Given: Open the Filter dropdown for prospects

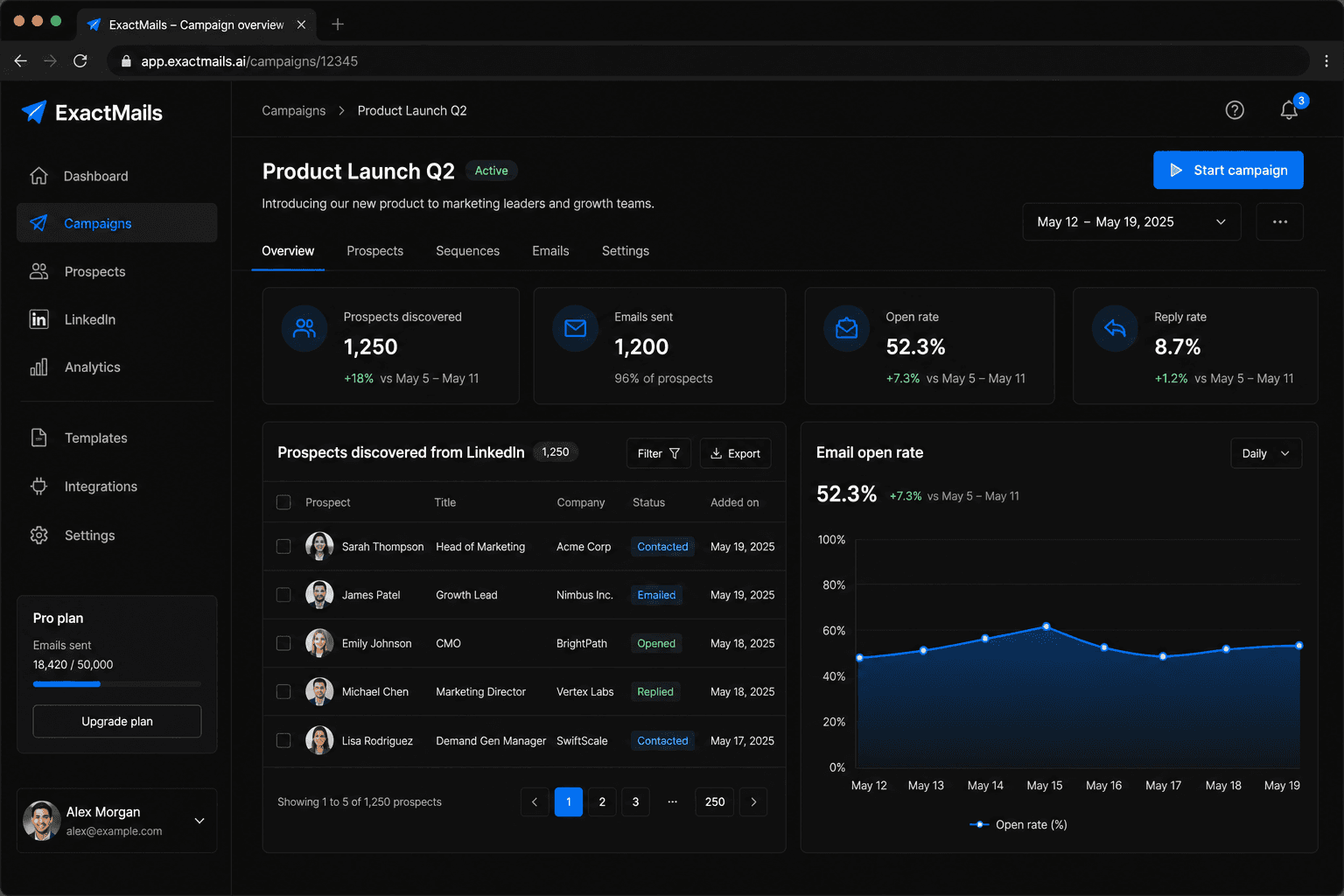Looking at the screenshot, I should [x=659, y=453].
